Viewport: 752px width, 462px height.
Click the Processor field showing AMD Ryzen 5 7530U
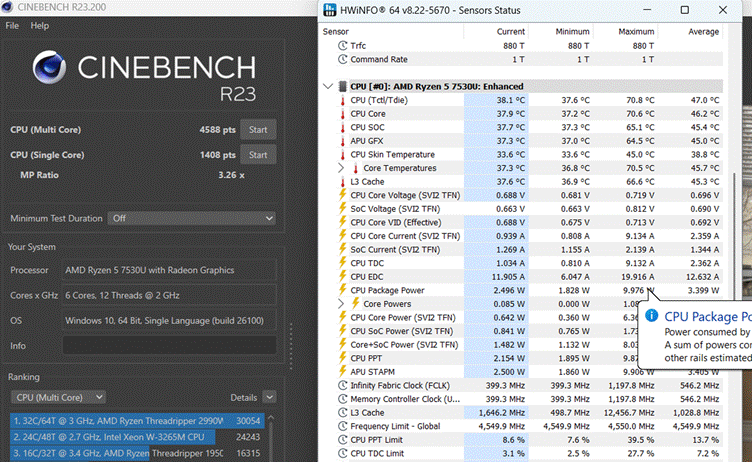tap(169, 270)
